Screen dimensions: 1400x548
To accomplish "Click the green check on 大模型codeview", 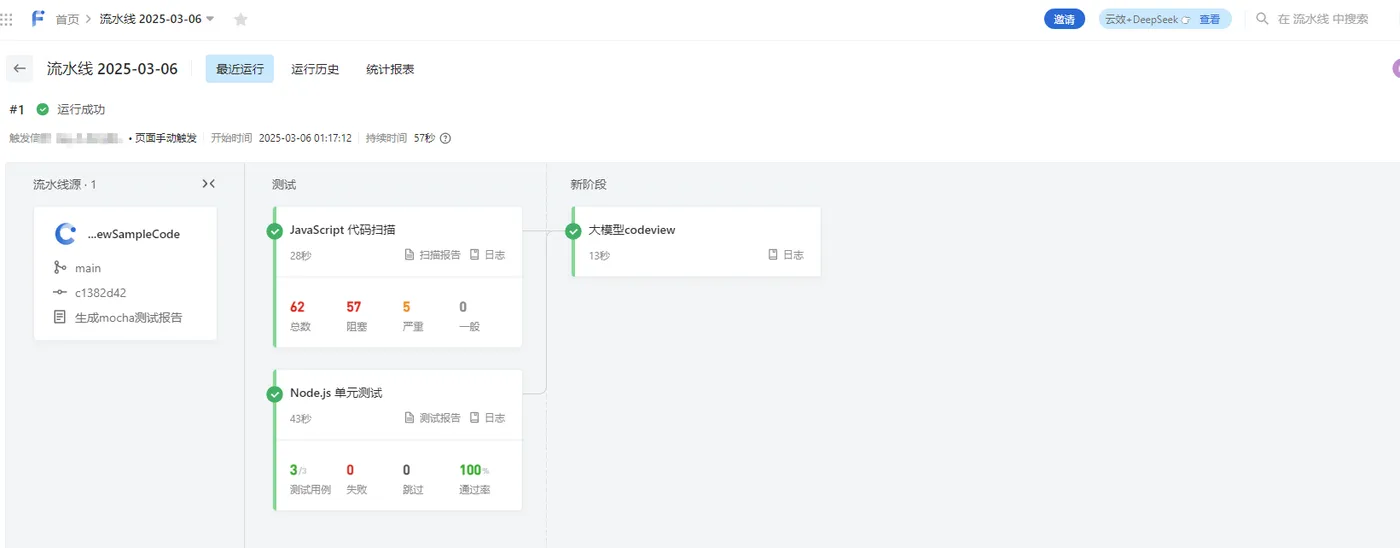I will click(573, 231).
